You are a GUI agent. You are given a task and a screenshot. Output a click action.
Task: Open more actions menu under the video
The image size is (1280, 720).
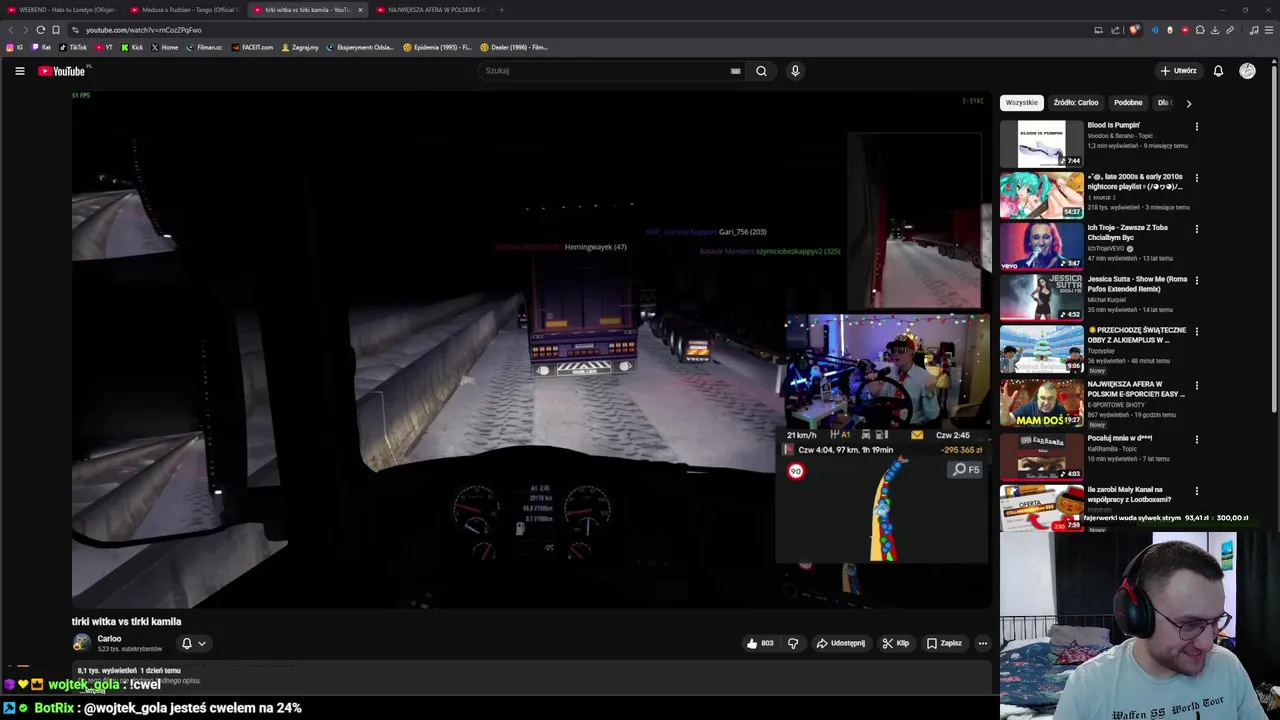tap(983, 643)
